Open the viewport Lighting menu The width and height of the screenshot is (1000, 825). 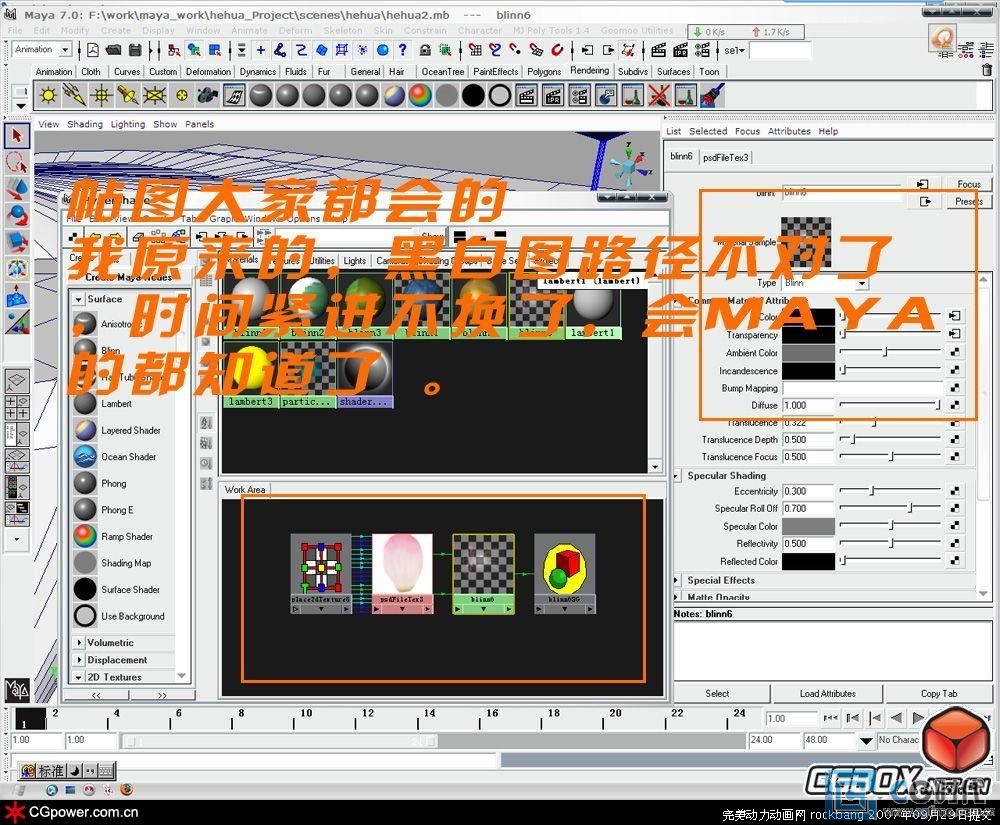(x=128, y=124)
